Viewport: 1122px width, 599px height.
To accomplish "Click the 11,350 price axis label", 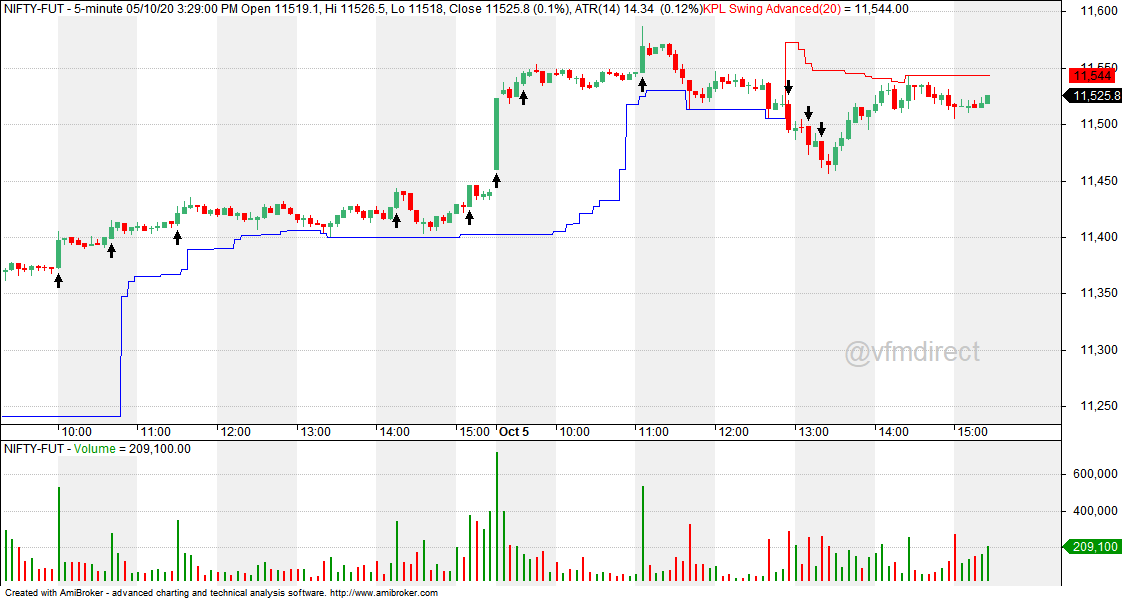I will (x=1098, y=293).
